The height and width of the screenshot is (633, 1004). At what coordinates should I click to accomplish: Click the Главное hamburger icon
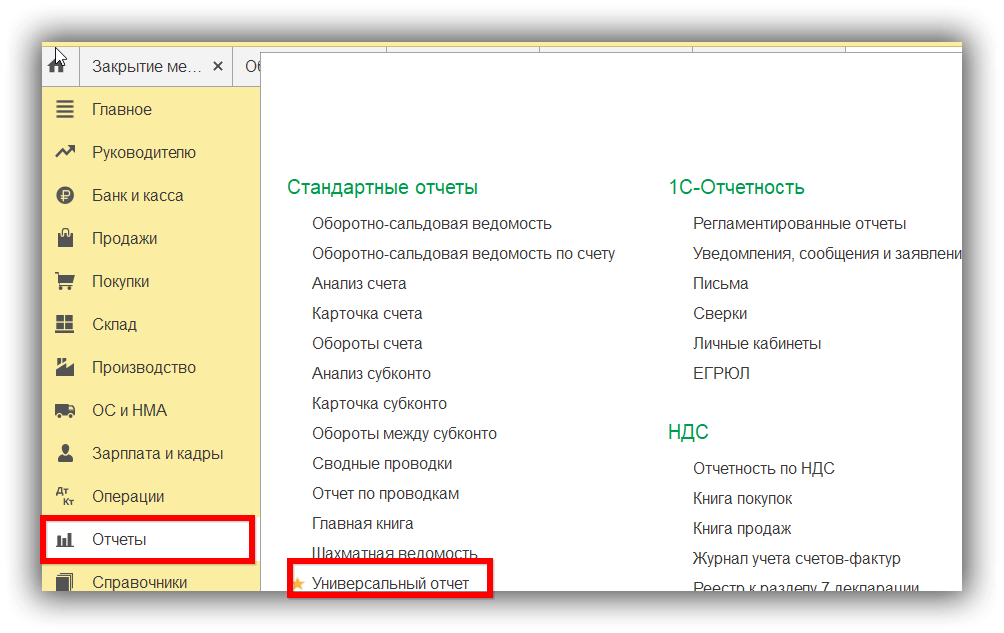(x=65, y=109)
